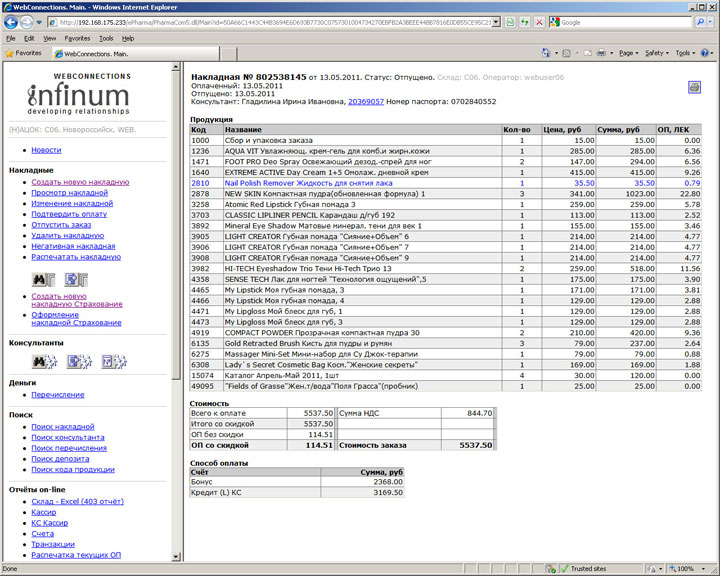Open the Негативная накладная link

(x=73, y=246)
